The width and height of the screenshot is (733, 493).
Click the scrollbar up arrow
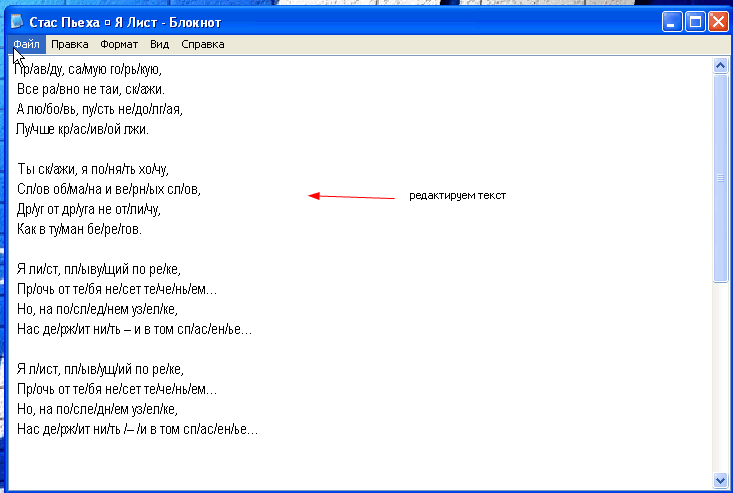click(720, 65)
